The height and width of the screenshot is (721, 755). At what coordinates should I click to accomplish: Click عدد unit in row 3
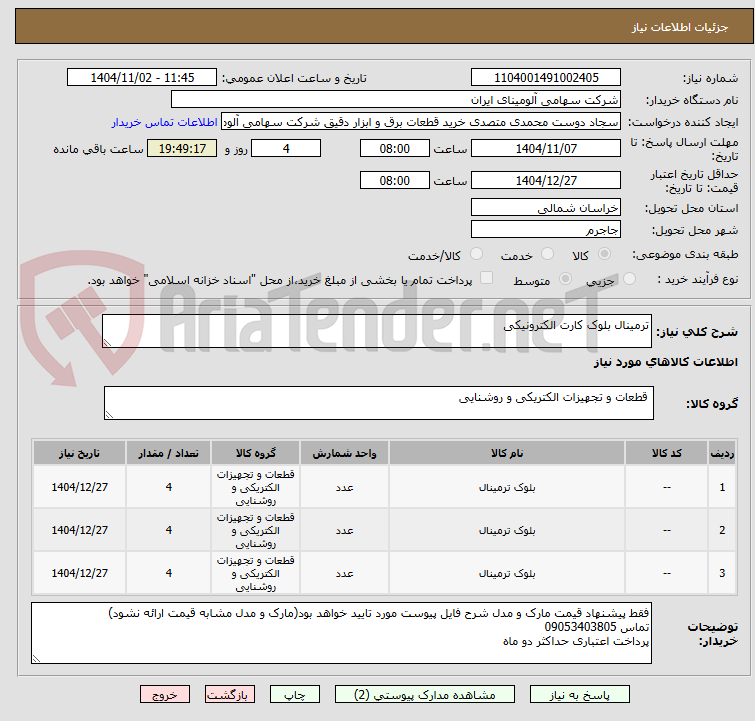(x=344, y=574)
